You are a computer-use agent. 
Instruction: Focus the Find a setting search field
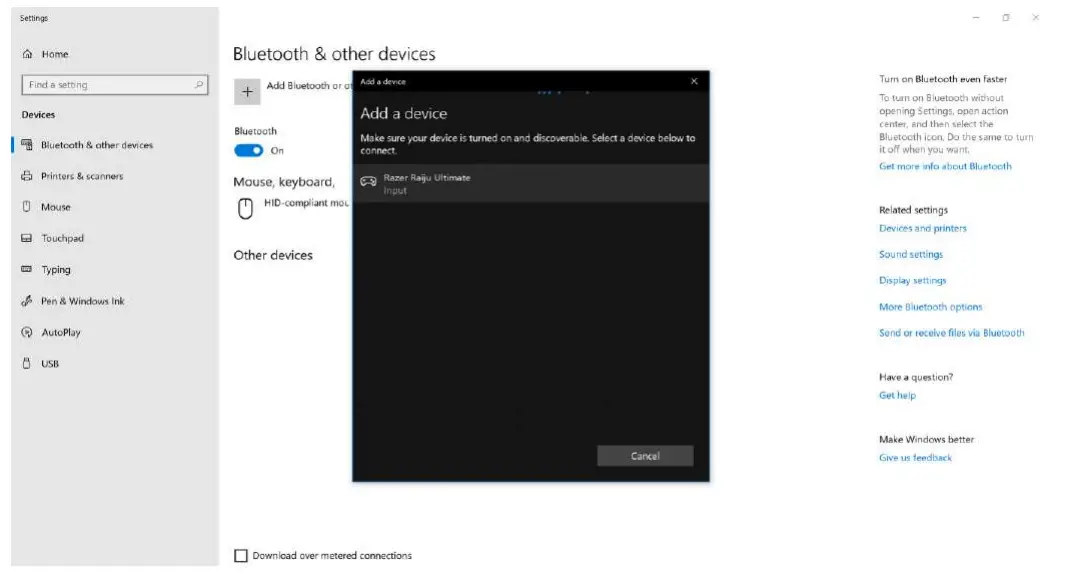[x=114, y=85]
